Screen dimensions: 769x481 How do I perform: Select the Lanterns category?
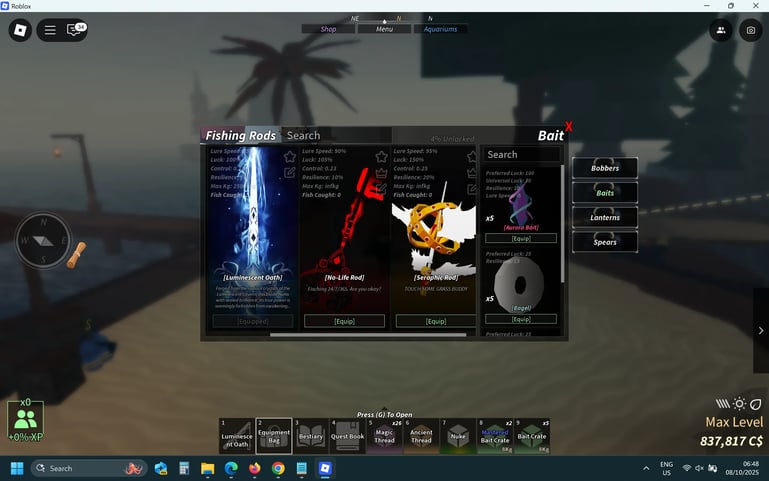(x=605, y=217)
